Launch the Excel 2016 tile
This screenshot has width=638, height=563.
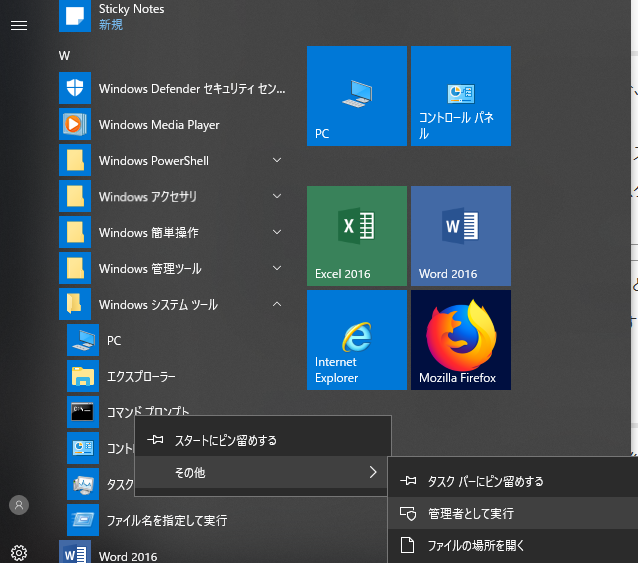click(357, 236)
